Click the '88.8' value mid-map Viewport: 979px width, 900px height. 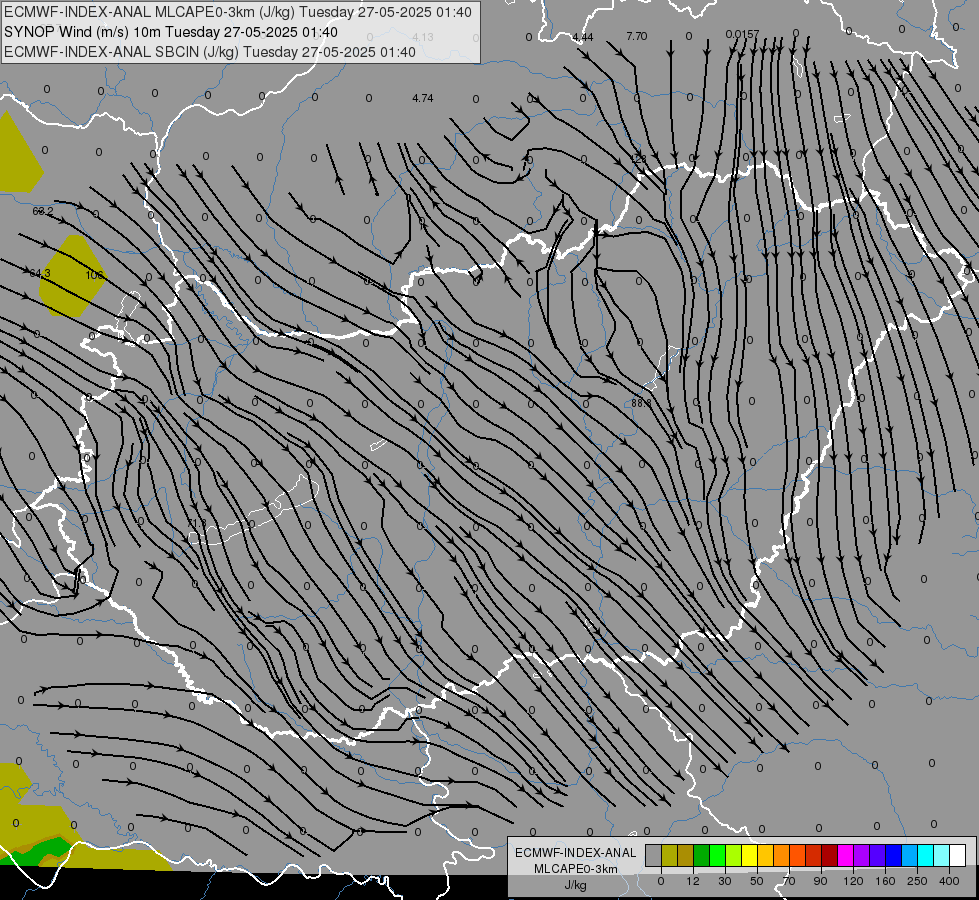click(x=641, y=403)
